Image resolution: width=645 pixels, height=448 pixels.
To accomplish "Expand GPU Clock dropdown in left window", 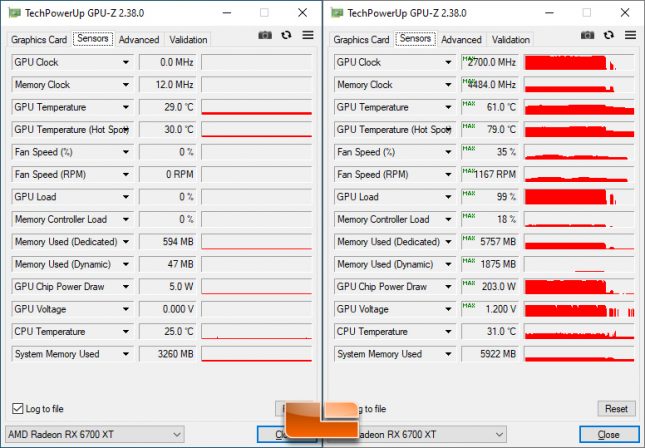I will 126,63.
